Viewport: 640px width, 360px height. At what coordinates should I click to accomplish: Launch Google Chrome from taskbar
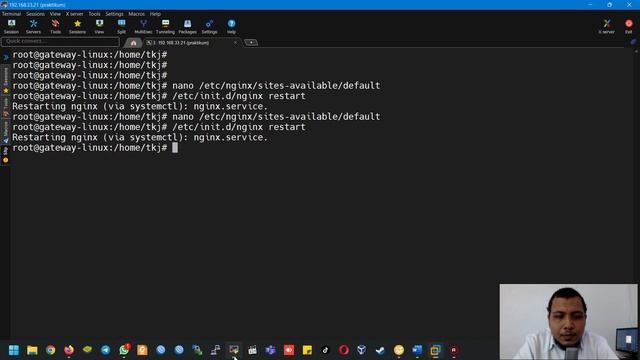51,350
